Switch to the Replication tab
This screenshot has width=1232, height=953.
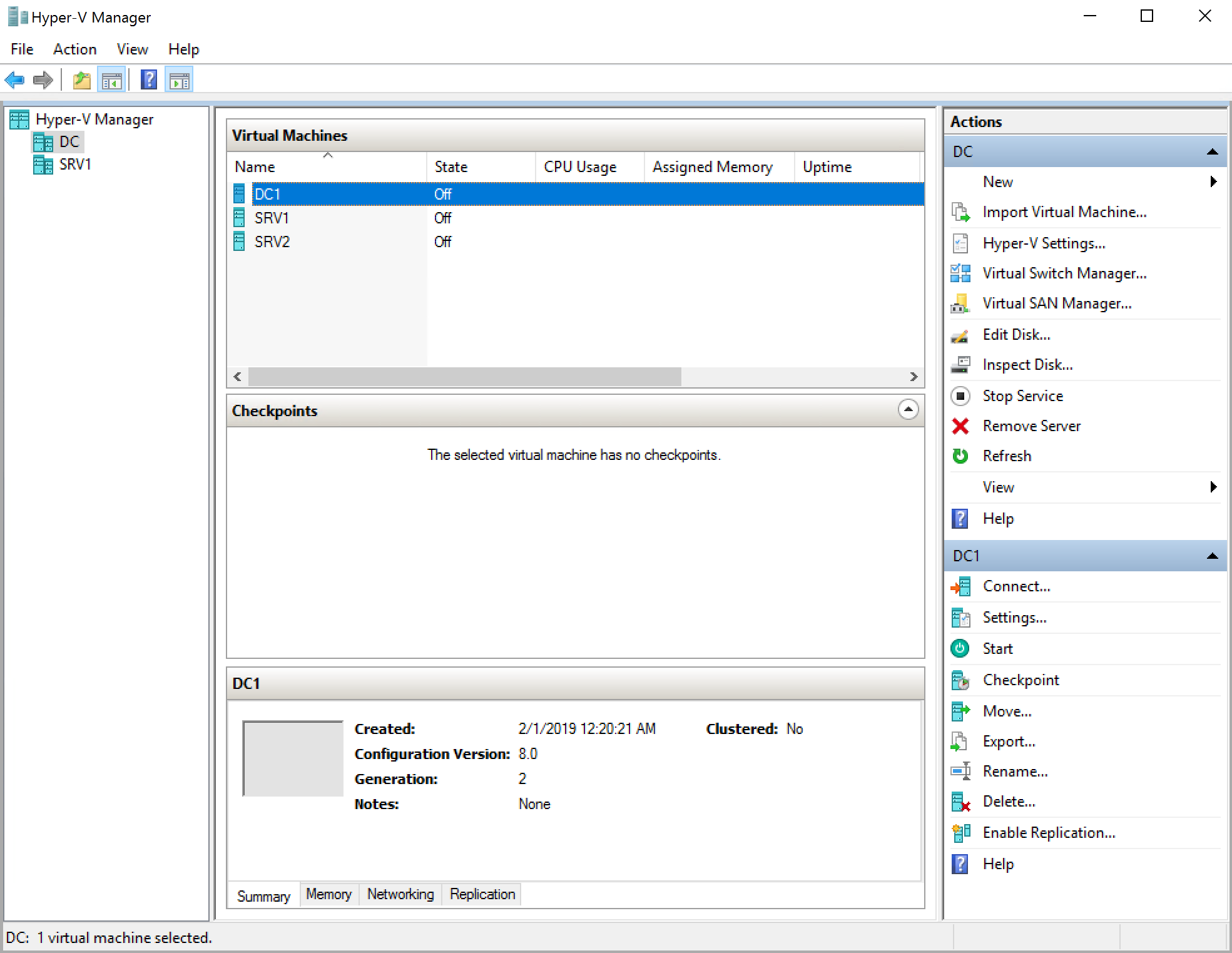point(482,894)
